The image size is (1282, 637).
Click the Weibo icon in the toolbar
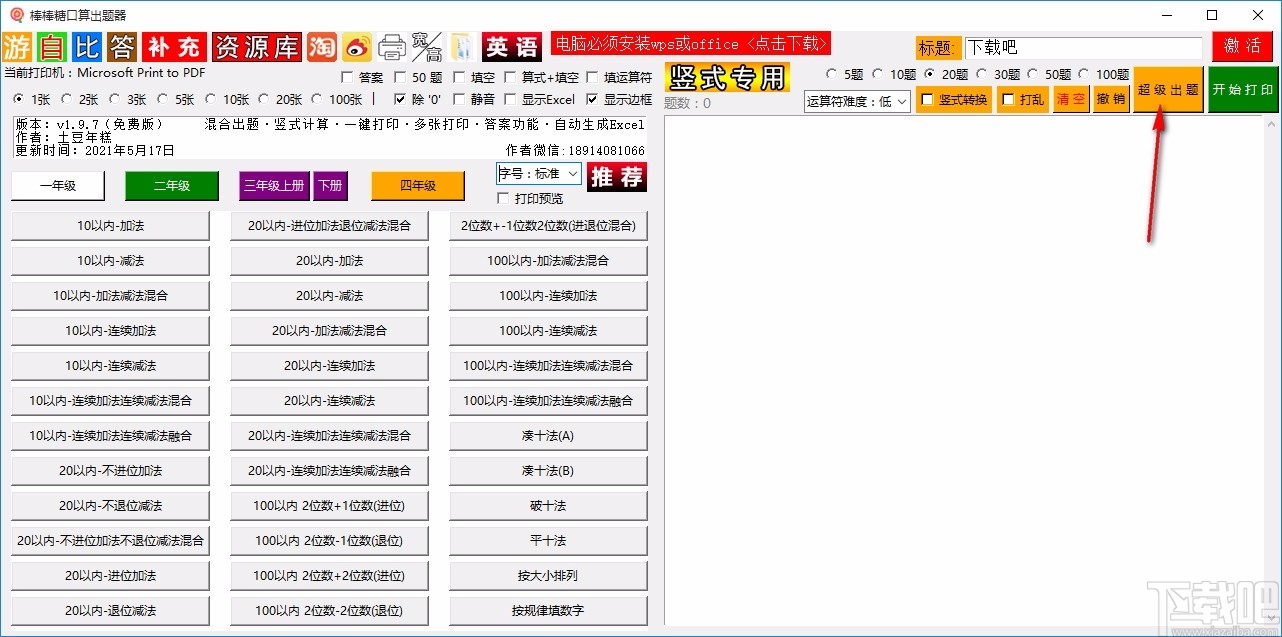pos(356,46)
